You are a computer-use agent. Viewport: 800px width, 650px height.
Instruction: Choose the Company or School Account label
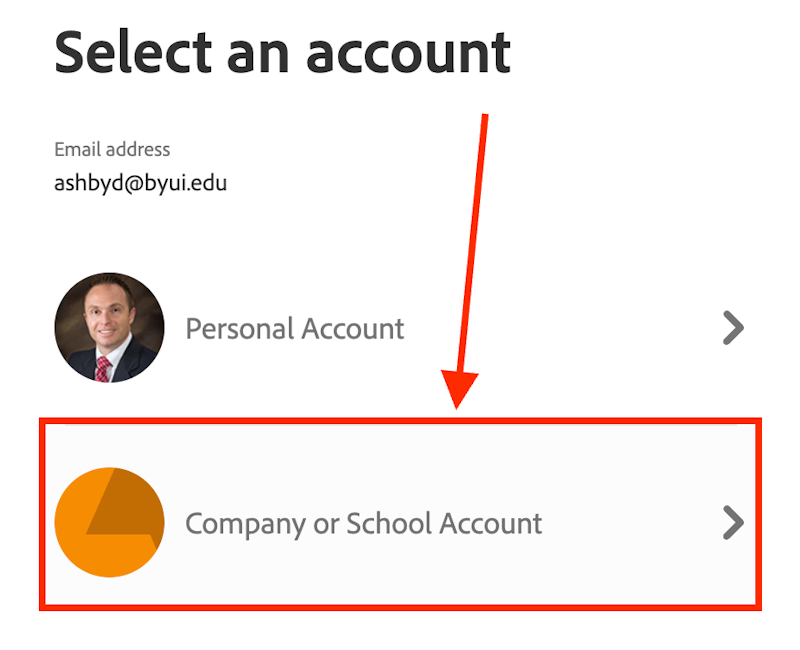[x=364, y=523]
